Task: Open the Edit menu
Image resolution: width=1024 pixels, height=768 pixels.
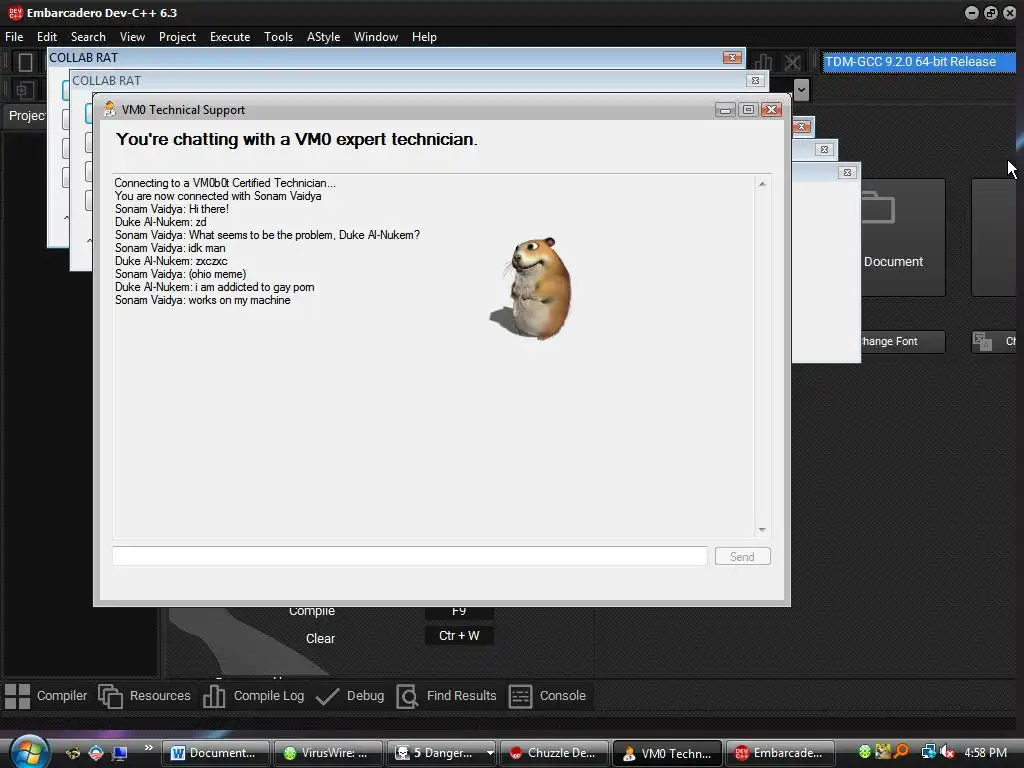Action: [47, 37]
